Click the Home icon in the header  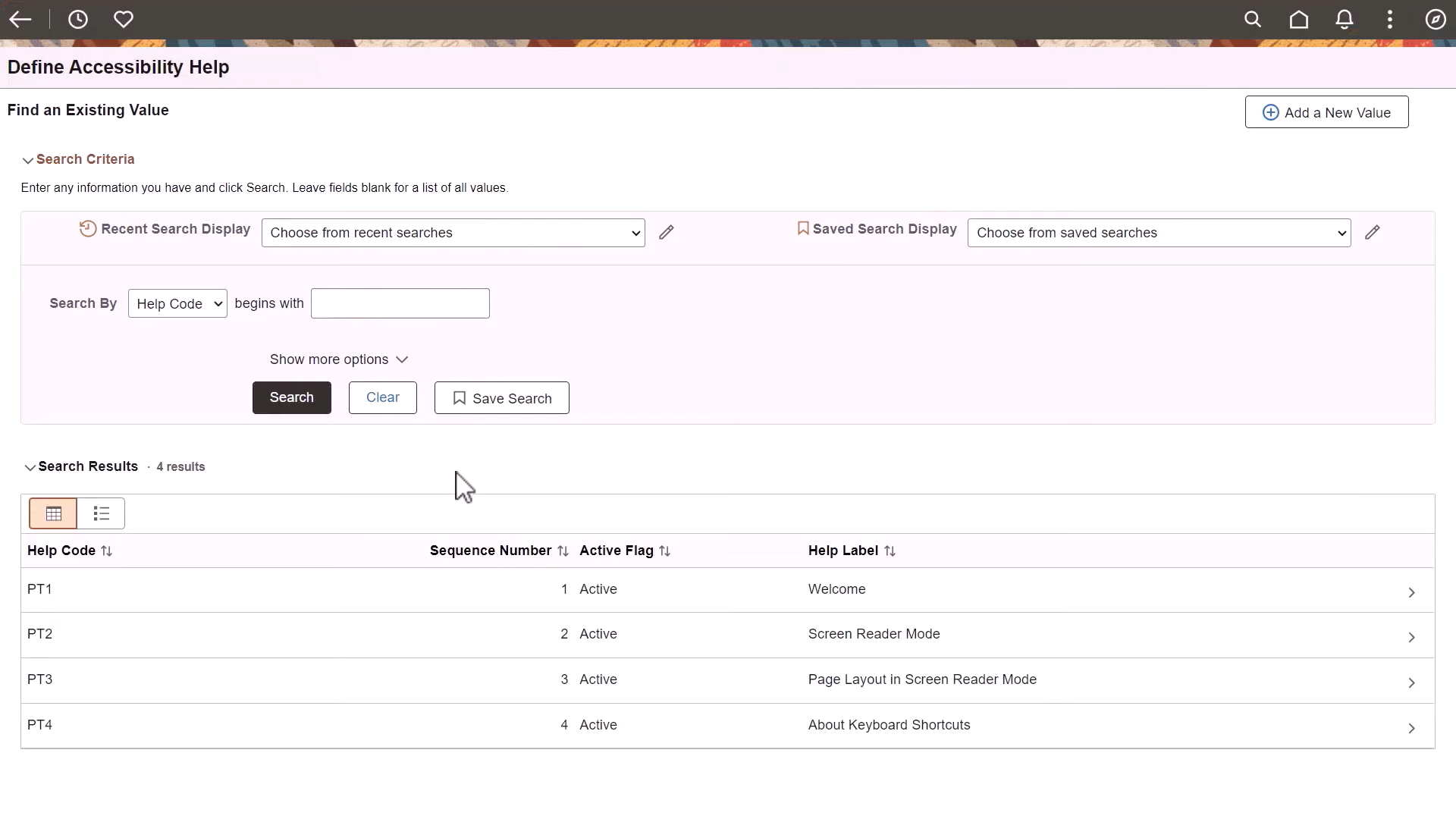[x=1299, y=19]
